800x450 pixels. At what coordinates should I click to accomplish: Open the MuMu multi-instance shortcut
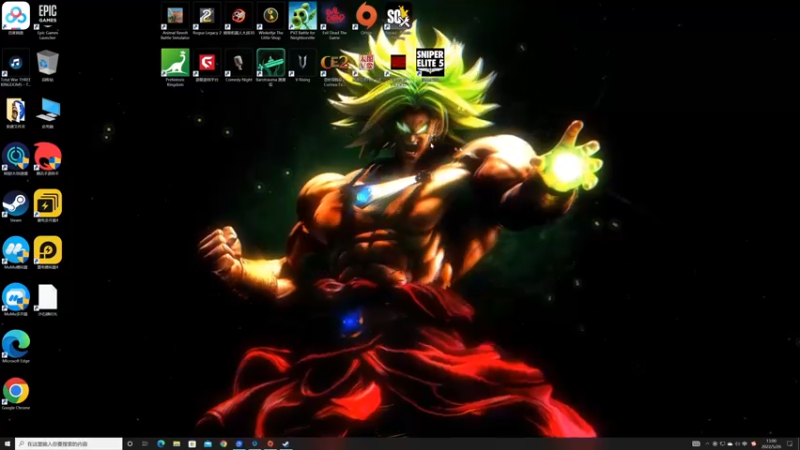pyautogui.click(x=16, y=299)
